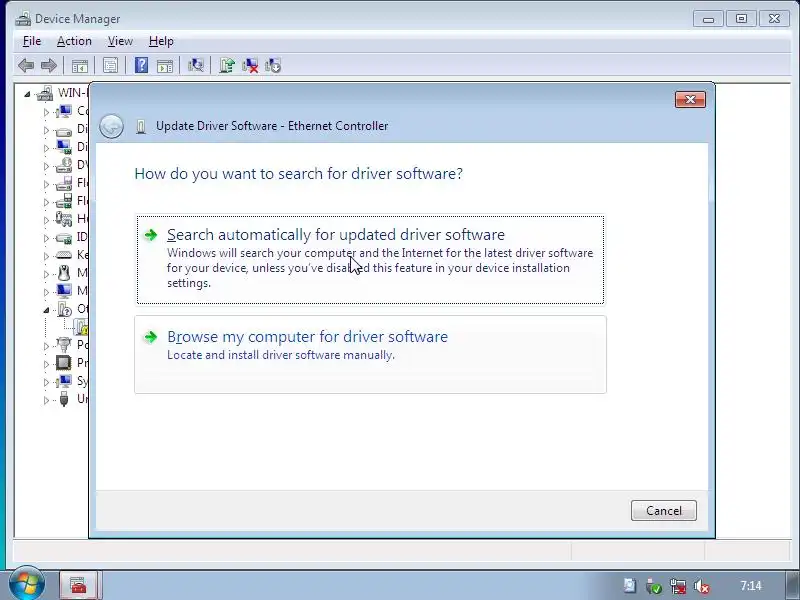The image size is (800, 600).
Task: Toggle the Show/Hide Console Tree toolbar icon
Action: (x=80, y=66)
